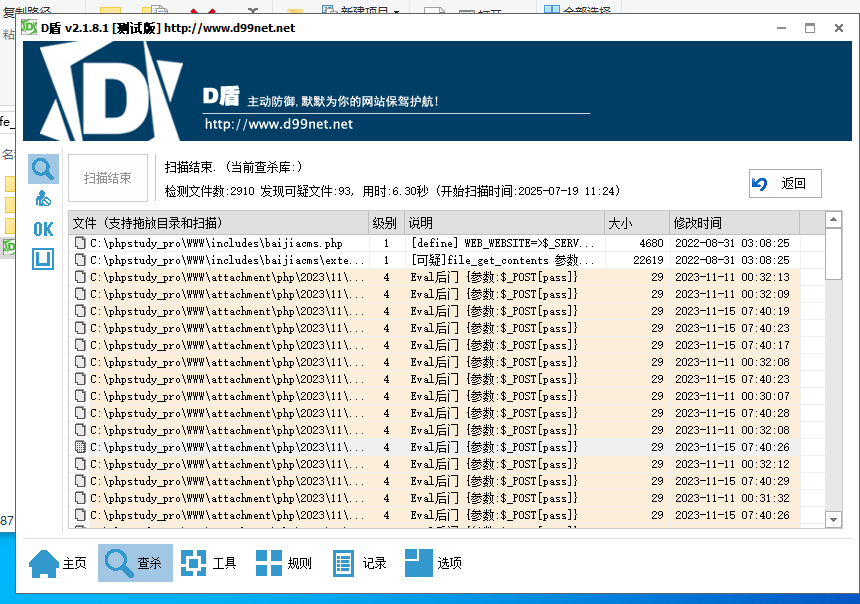Sort by the 说明 column header
This screenshot has height=604, width=860.
coord(505,223)
